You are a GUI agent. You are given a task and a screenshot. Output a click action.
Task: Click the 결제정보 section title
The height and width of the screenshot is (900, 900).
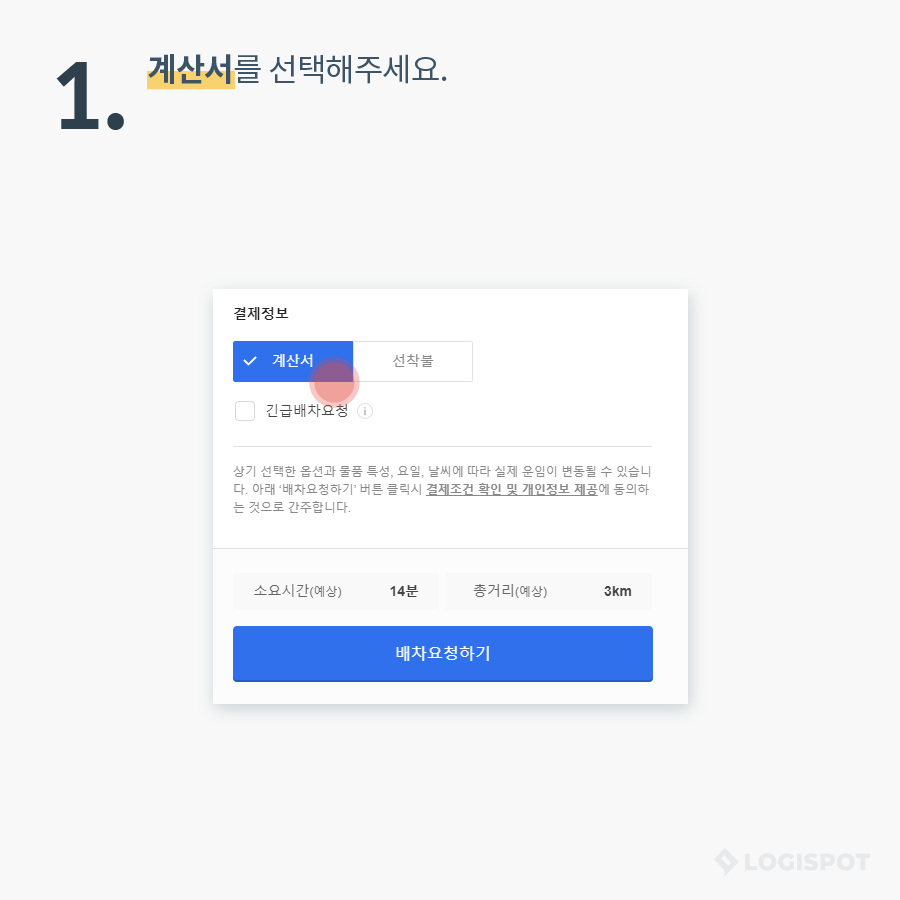(x=261, y=313)
